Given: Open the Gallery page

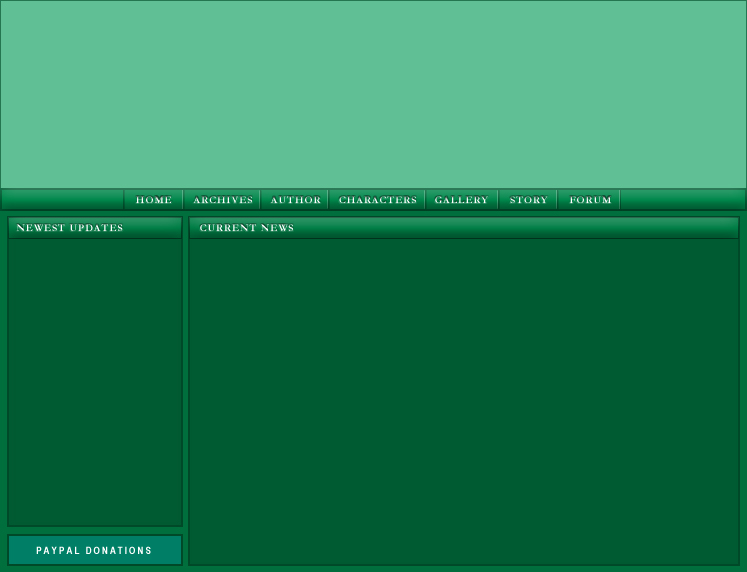Looking at the screenshot, I should tap(462, 200).
